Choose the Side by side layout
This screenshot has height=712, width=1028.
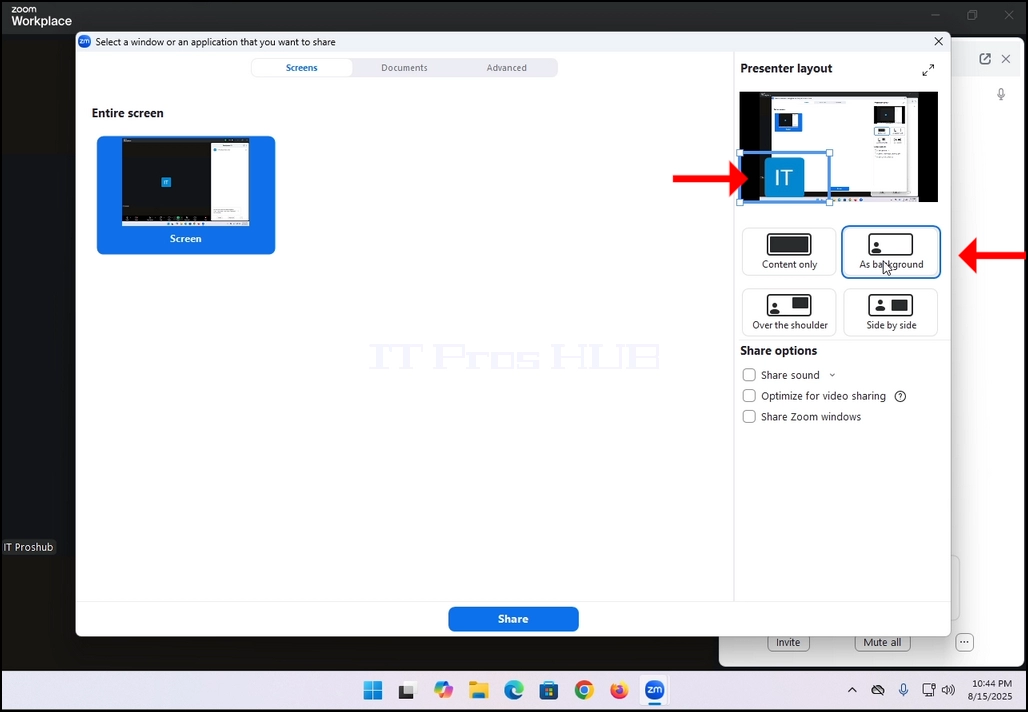(891, 312)
